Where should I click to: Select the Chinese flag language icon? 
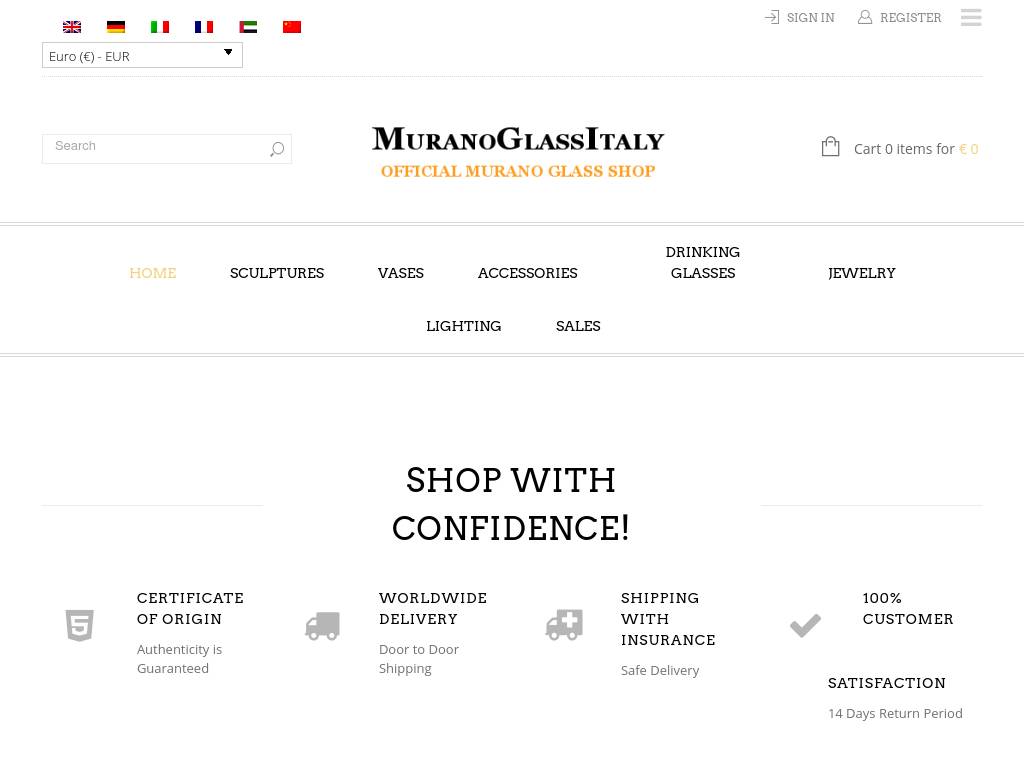292,27
